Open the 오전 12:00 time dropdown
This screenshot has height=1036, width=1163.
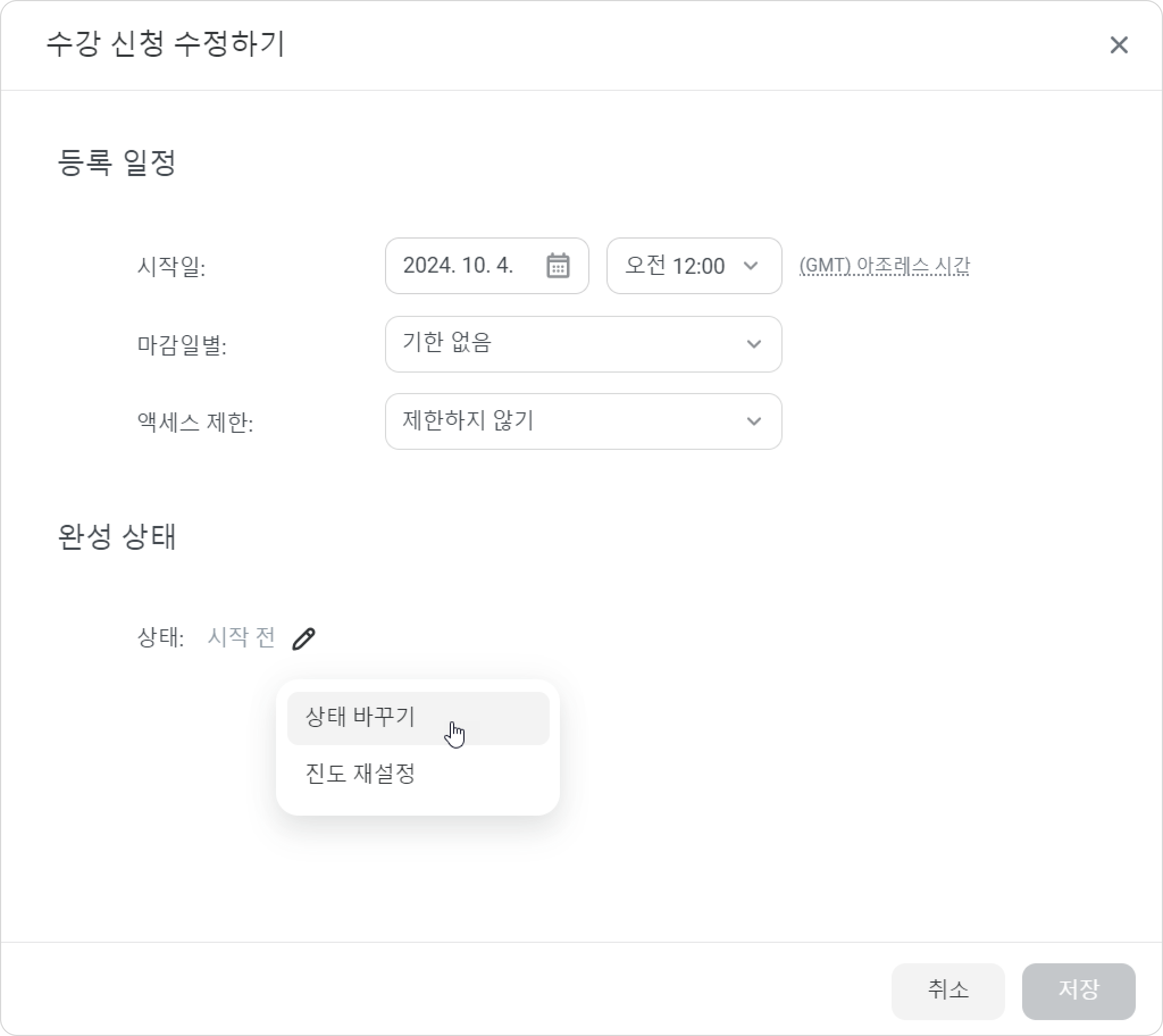693,266
